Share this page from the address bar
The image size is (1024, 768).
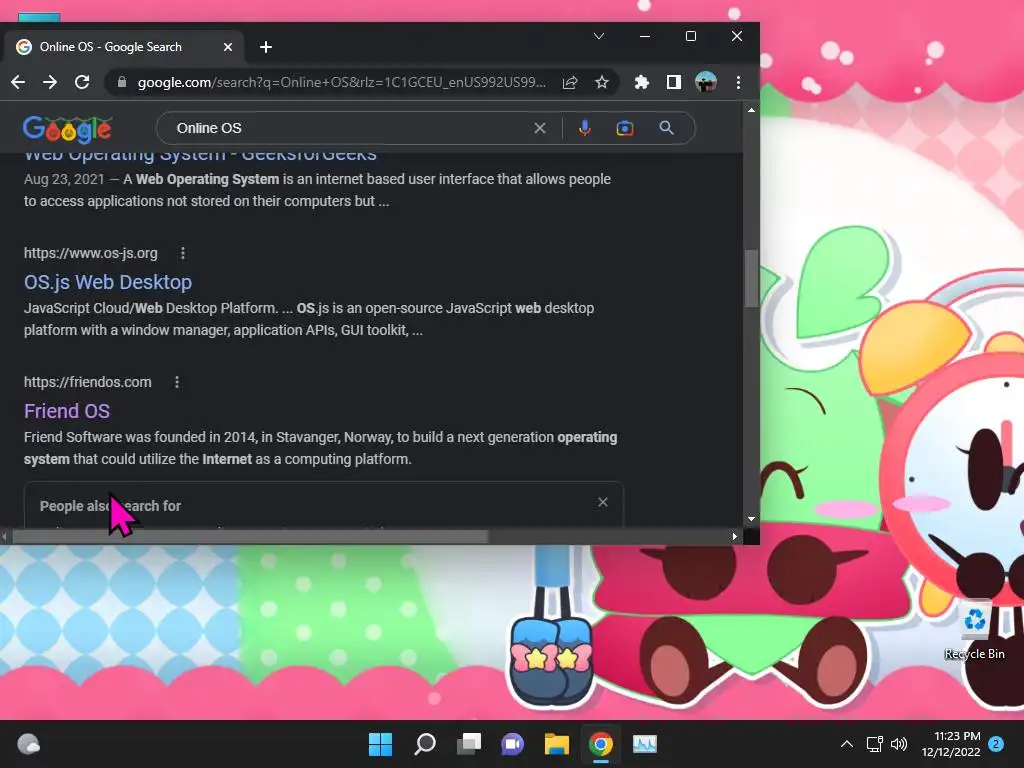570,82
